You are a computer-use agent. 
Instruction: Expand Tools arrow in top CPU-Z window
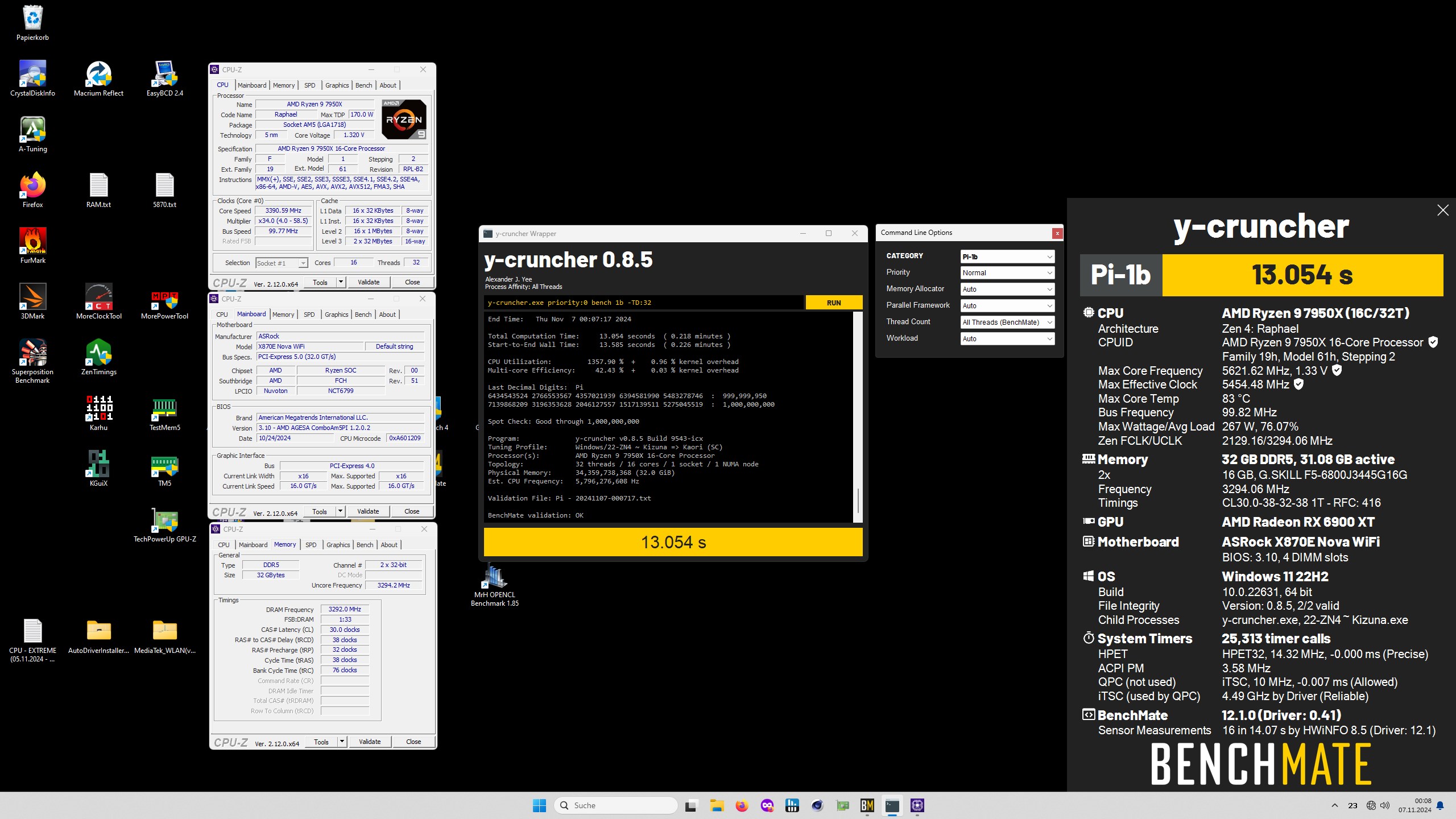[x=341, y=282]
